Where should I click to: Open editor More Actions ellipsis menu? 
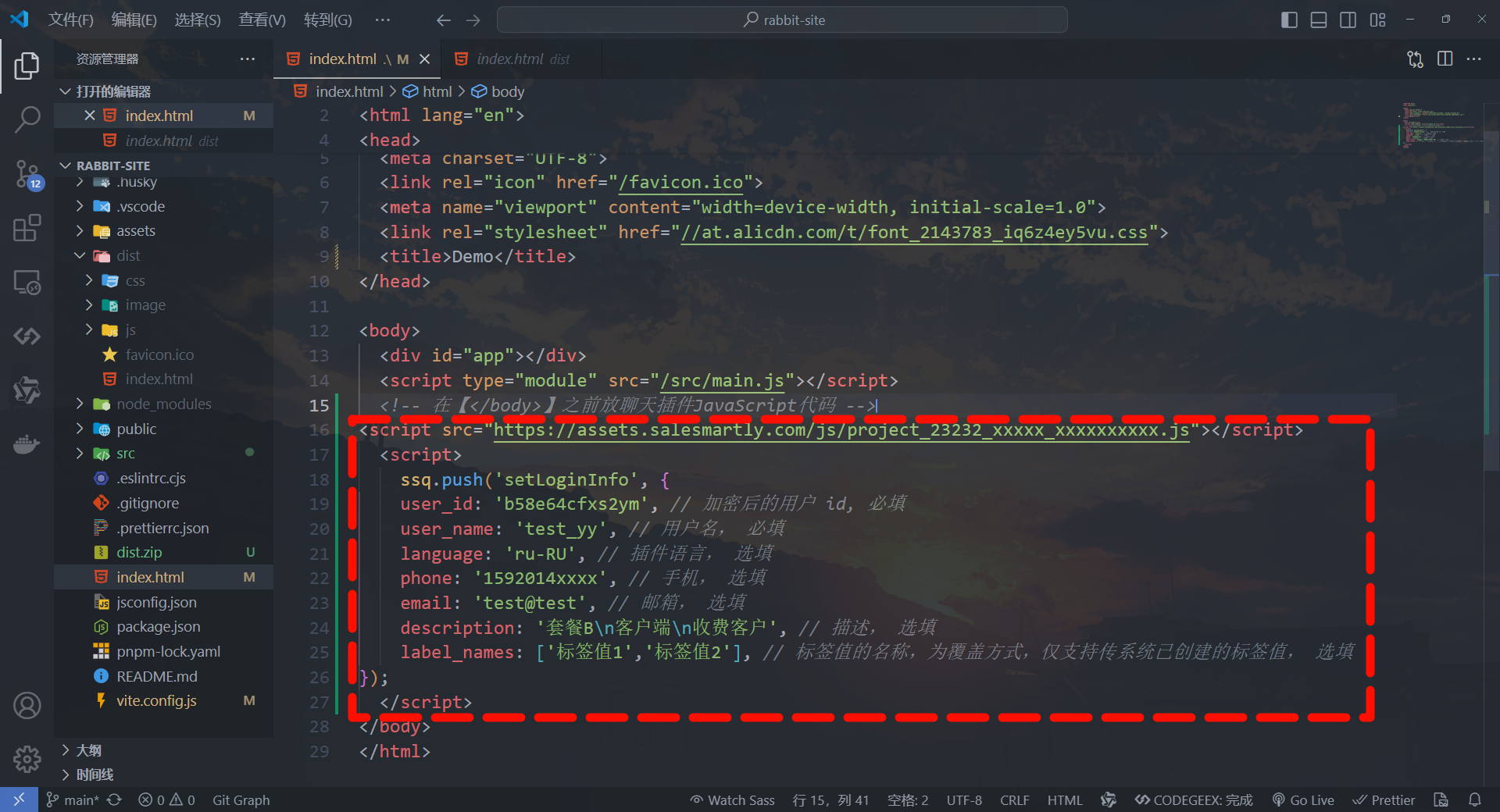click(1473, 59)
